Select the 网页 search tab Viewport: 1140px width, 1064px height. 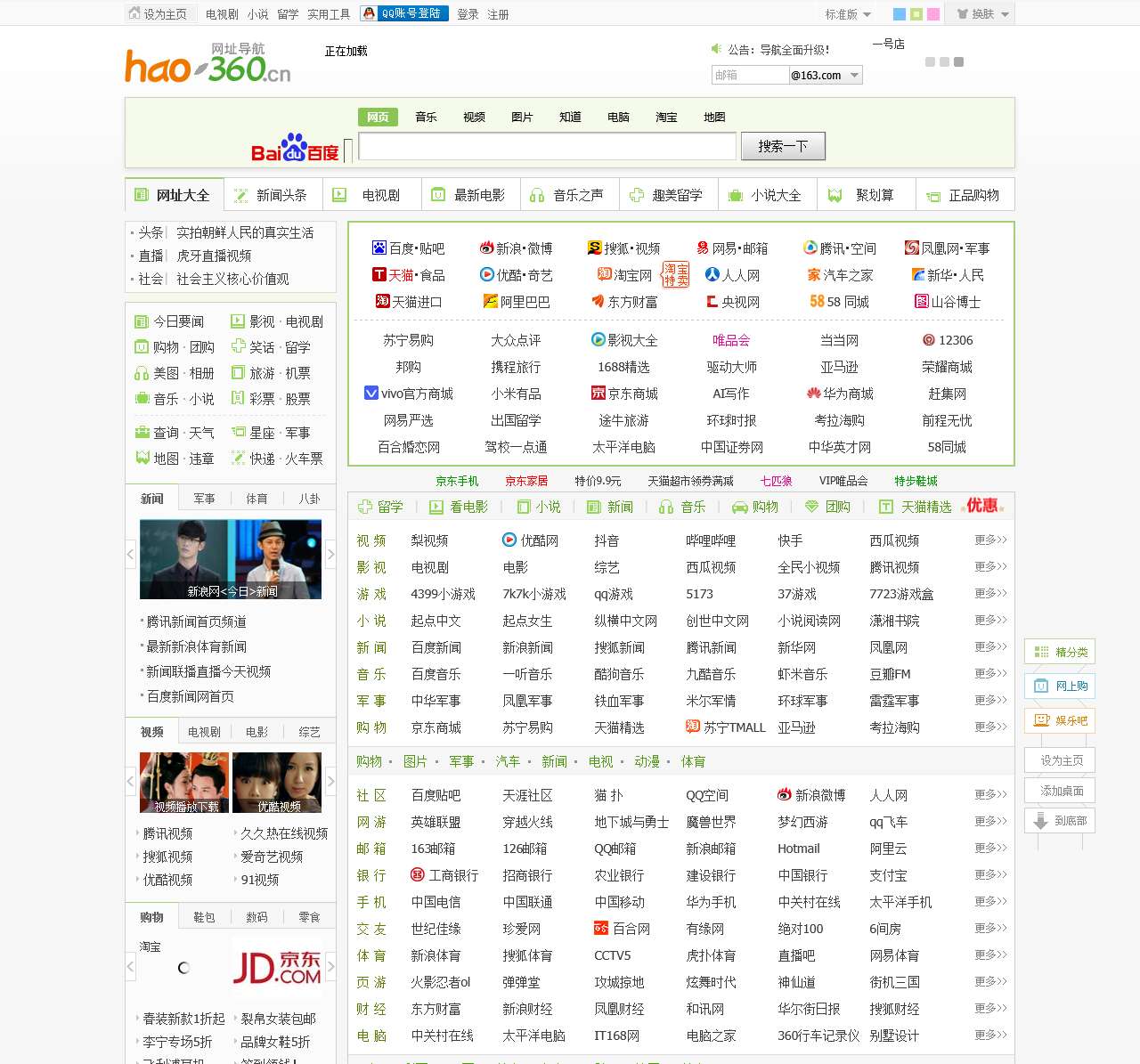(x=379, y=117)
